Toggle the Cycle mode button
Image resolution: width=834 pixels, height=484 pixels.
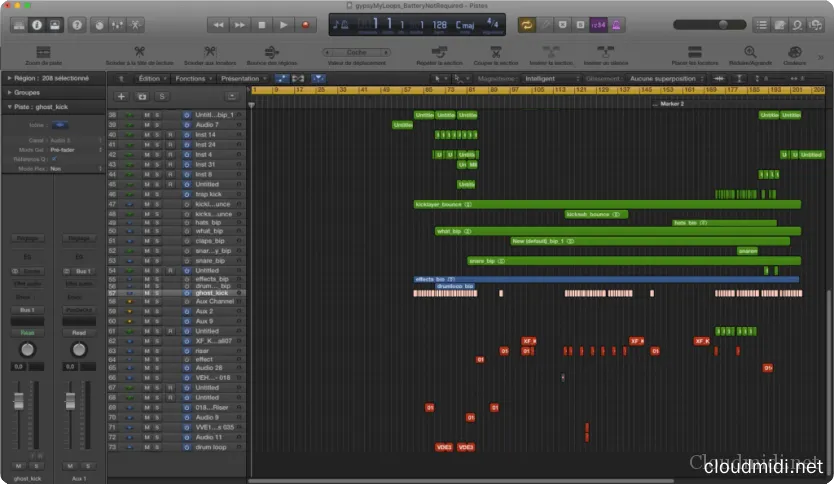coord(527,24)
